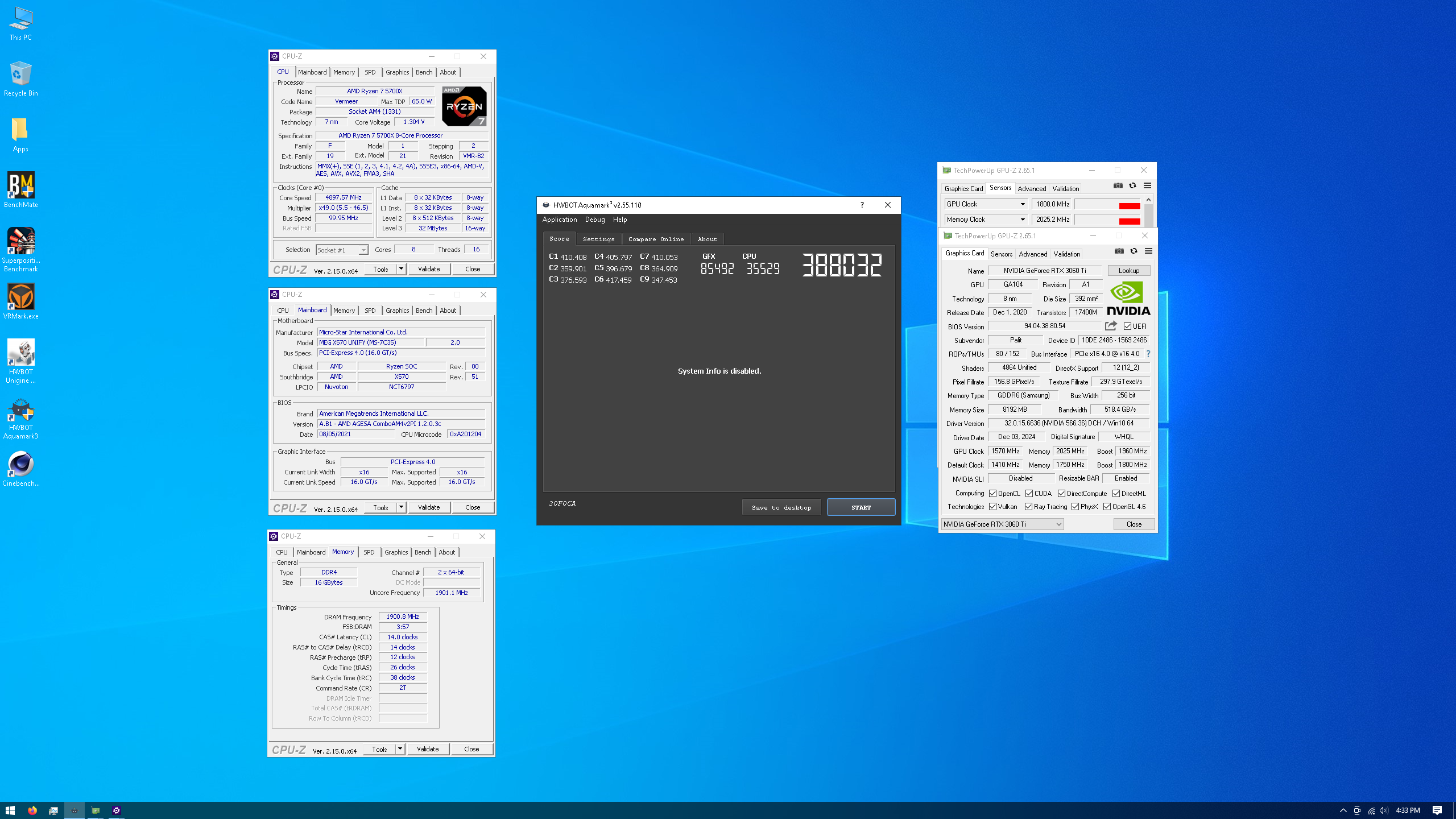Open the Application menu in Aquamark
This screenshot has height=819, width=1456.
point(559,220)
